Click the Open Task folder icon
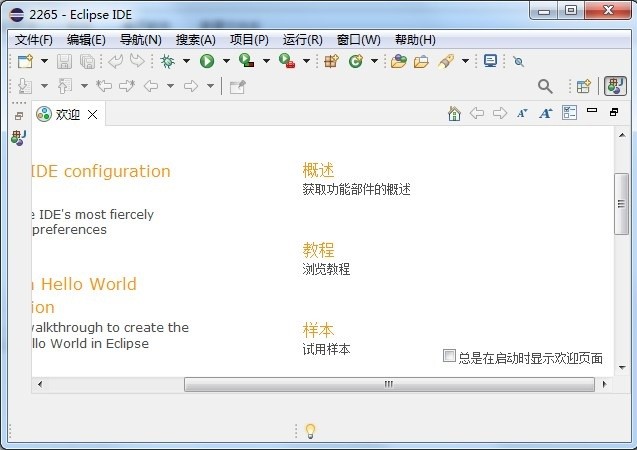The image size is (637, 450). click(421, 62)
